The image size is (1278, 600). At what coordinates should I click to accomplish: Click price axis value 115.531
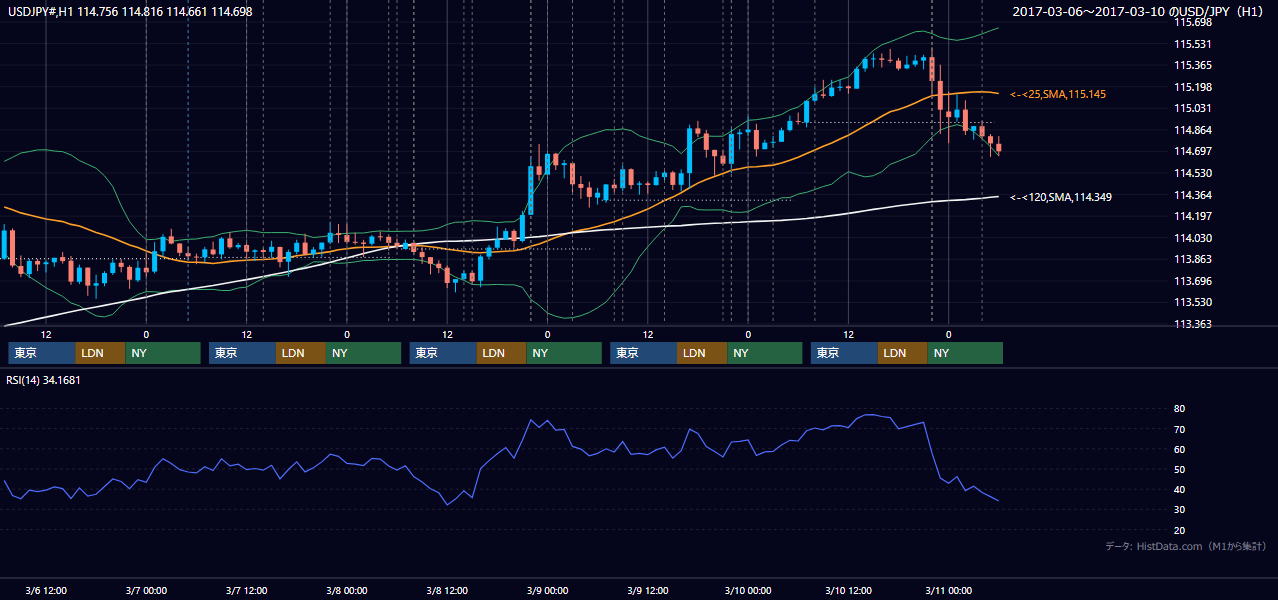pos(1192,44)
